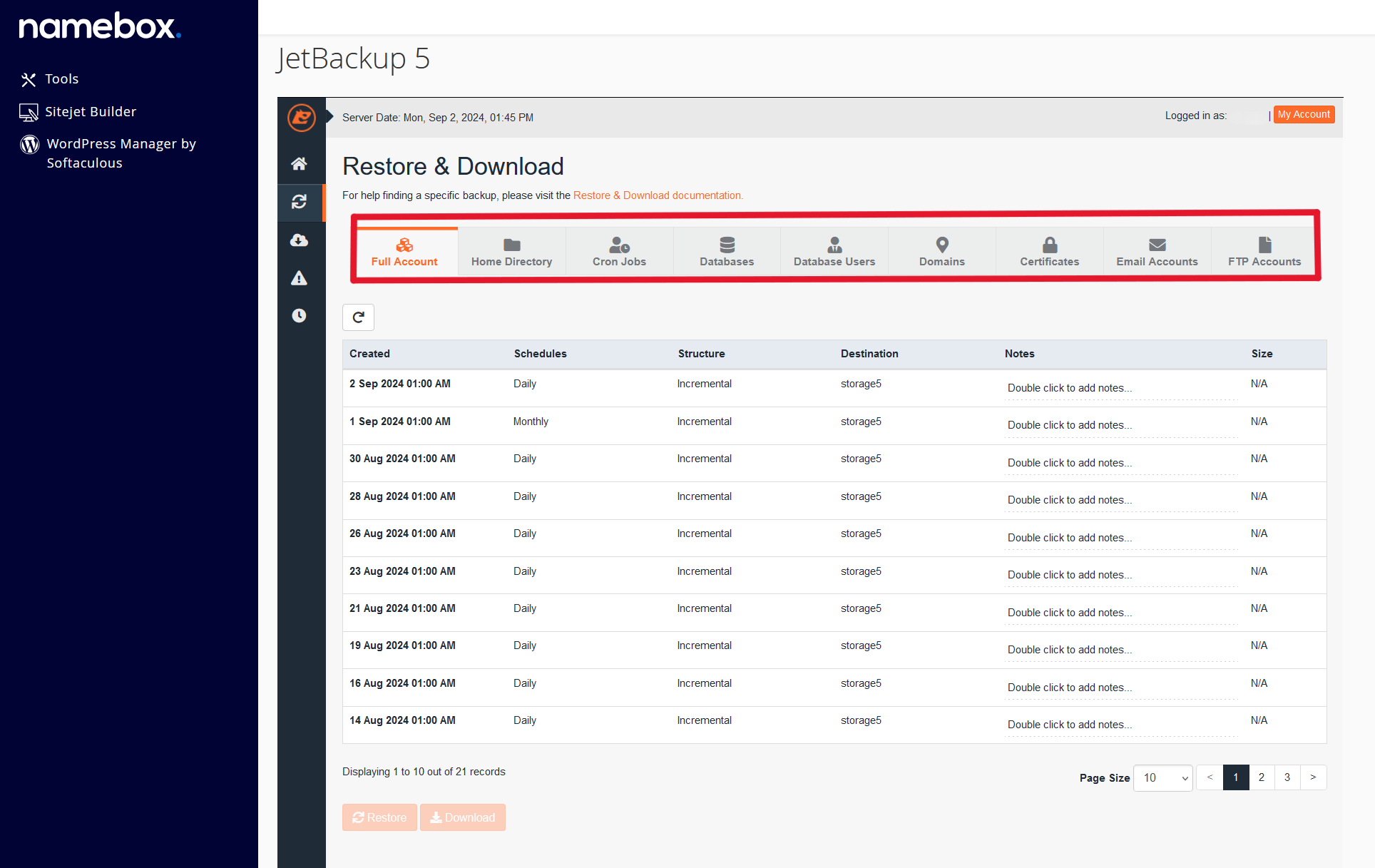Select the 19 Aug 2024 backup row
Viewport: 1375px width, 868px height.
[834, 650]
